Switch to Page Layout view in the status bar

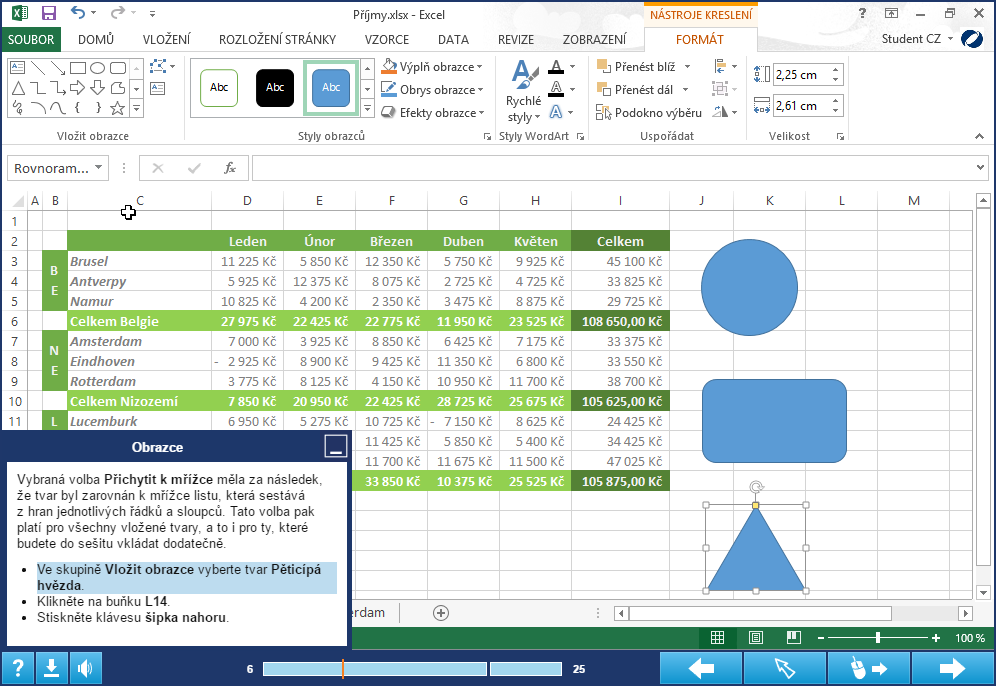point(755,638)
